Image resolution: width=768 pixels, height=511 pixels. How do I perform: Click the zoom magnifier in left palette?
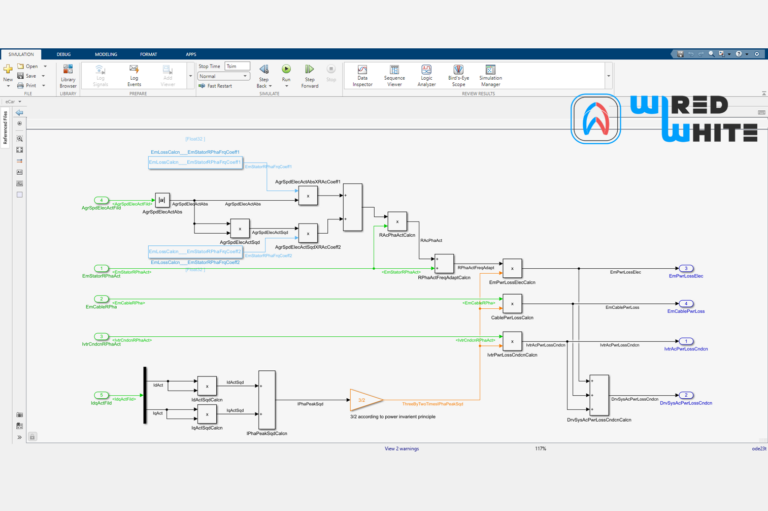(x=20, y=139)
